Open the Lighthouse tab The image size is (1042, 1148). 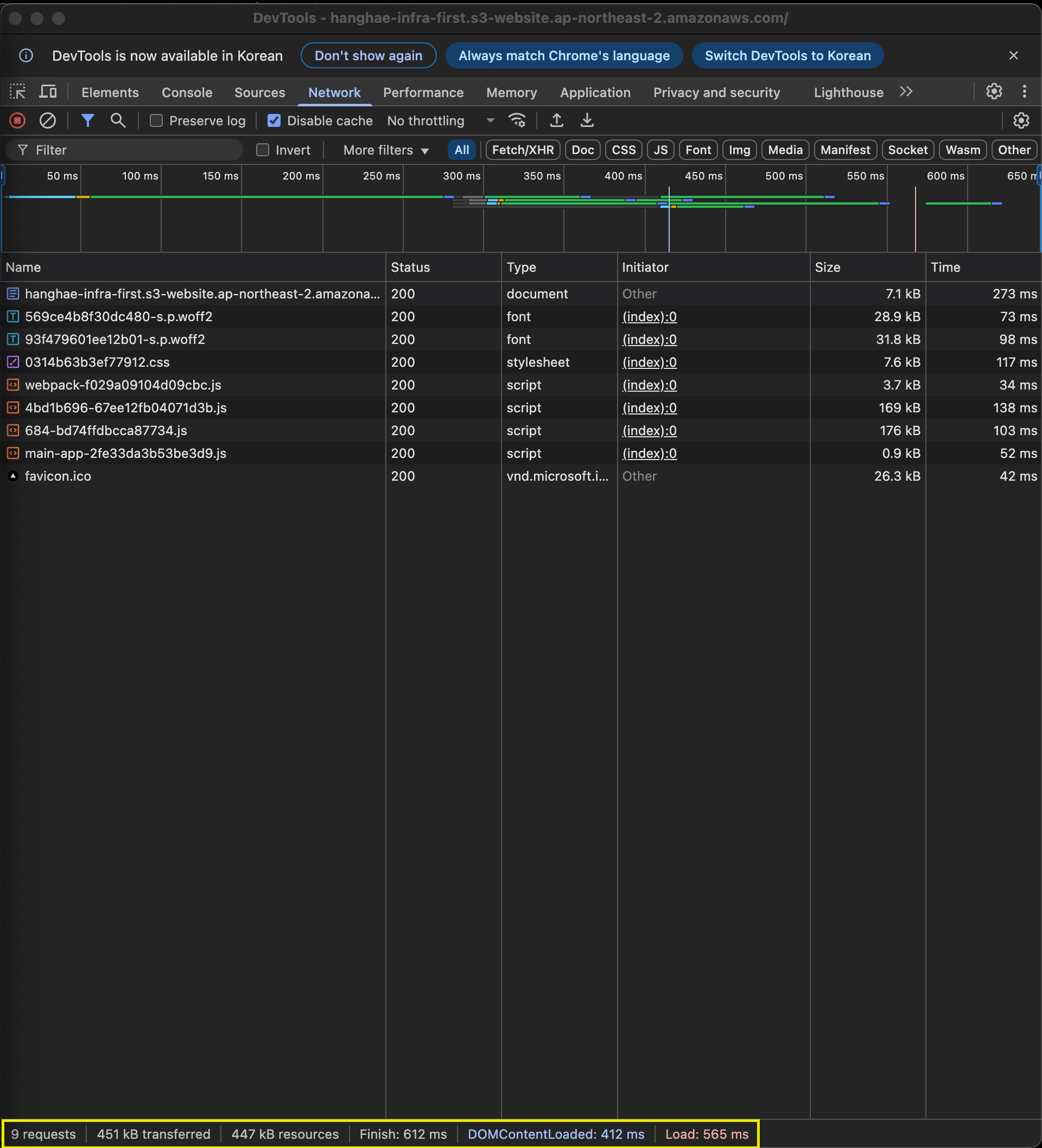coord(848,92)
